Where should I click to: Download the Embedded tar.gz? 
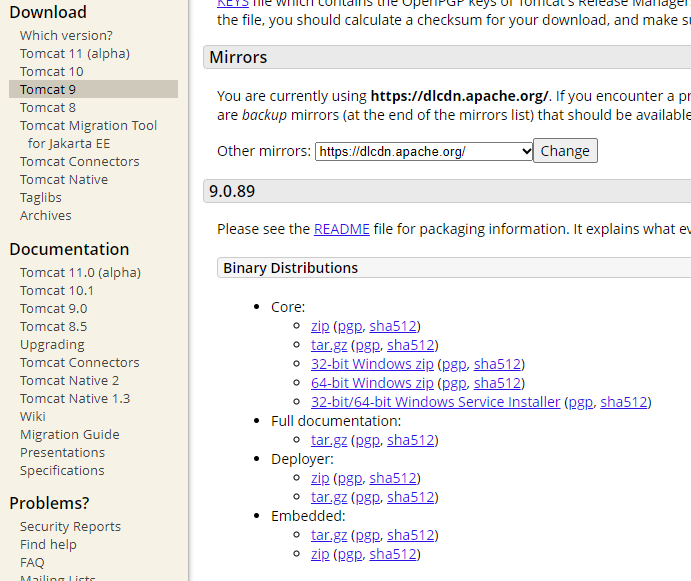pos(329,535)
